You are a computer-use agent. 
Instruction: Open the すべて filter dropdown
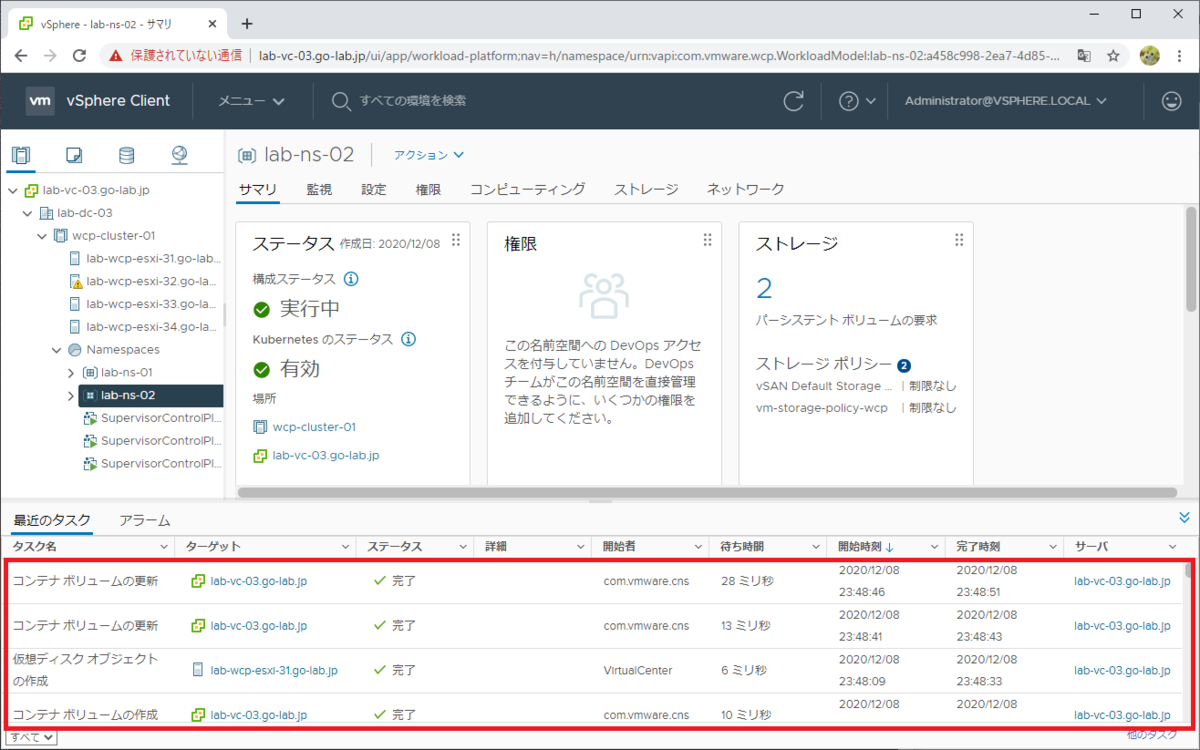coord(31,737)
